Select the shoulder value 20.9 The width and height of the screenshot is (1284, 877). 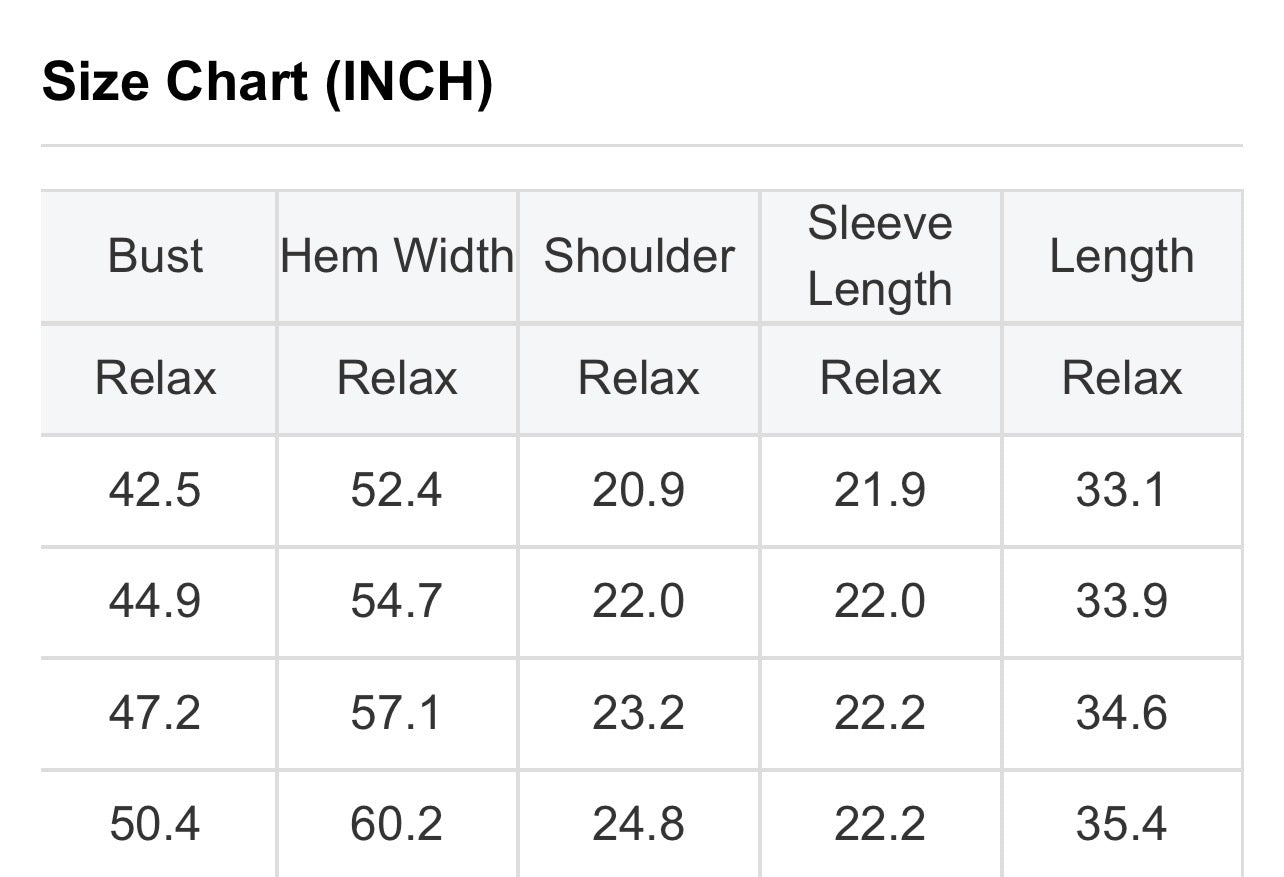(x=638, y=491)
